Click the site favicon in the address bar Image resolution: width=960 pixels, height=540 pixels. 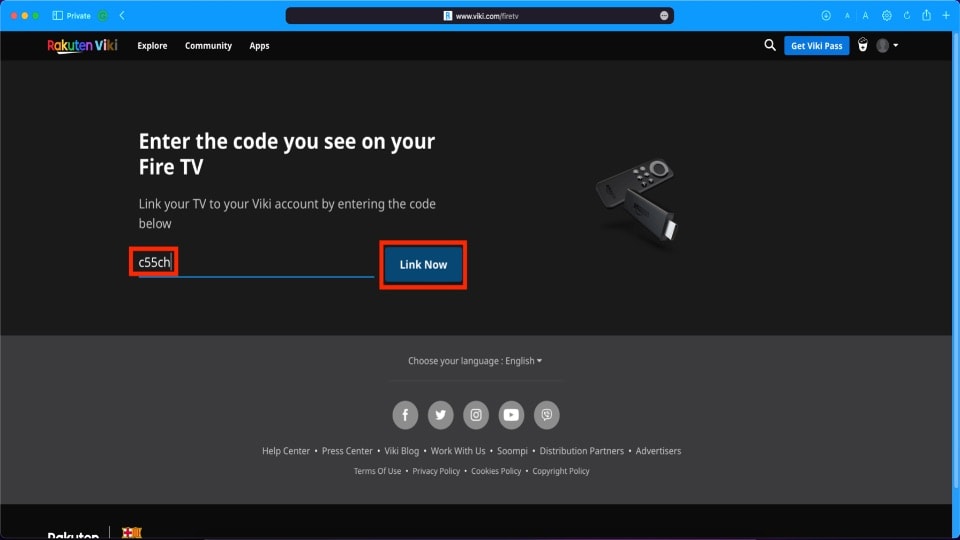(x=448, y=16)
